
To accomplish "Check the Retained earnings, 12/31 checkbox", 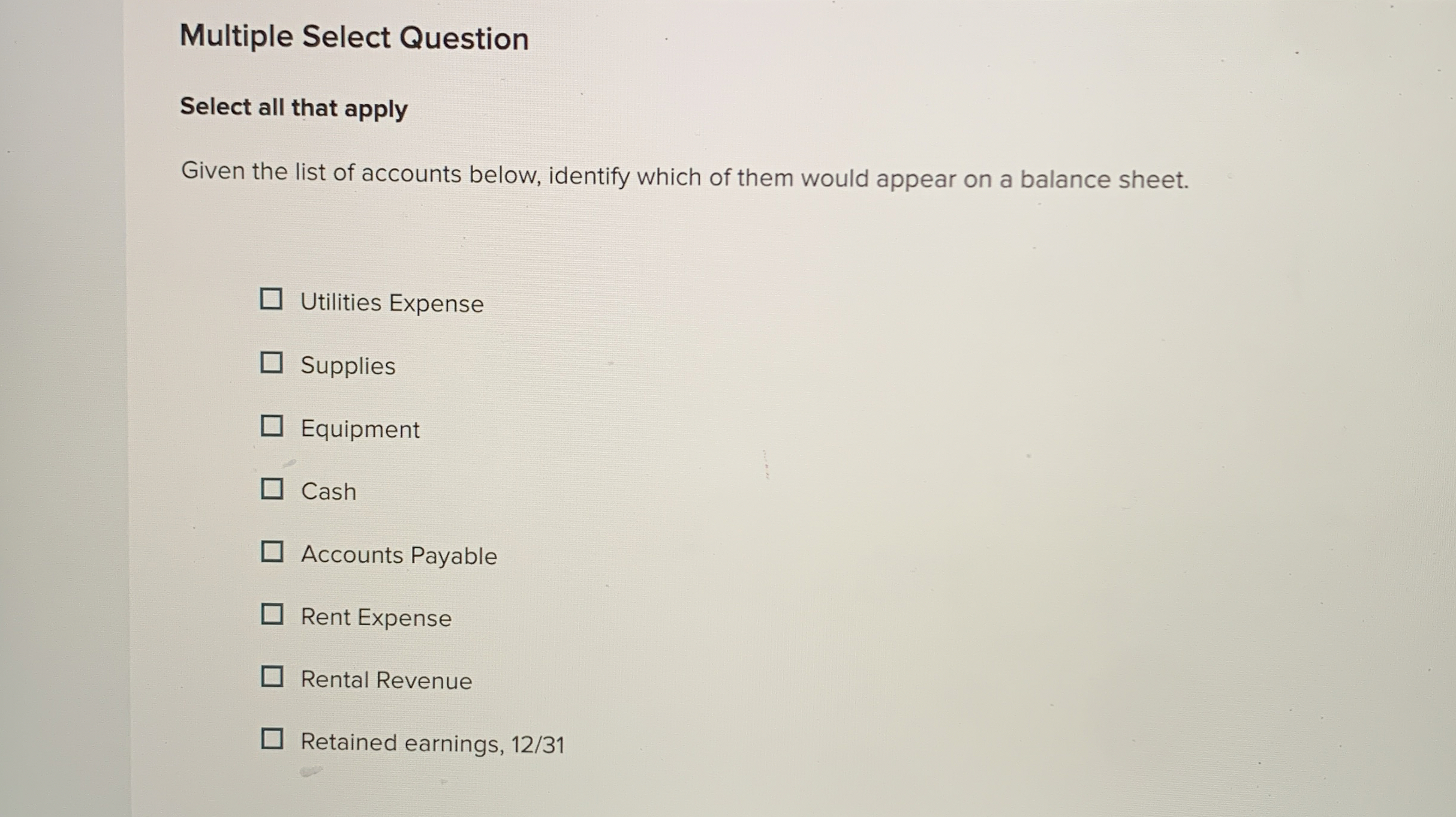I will pyautogui.click(x=273, y=741).
